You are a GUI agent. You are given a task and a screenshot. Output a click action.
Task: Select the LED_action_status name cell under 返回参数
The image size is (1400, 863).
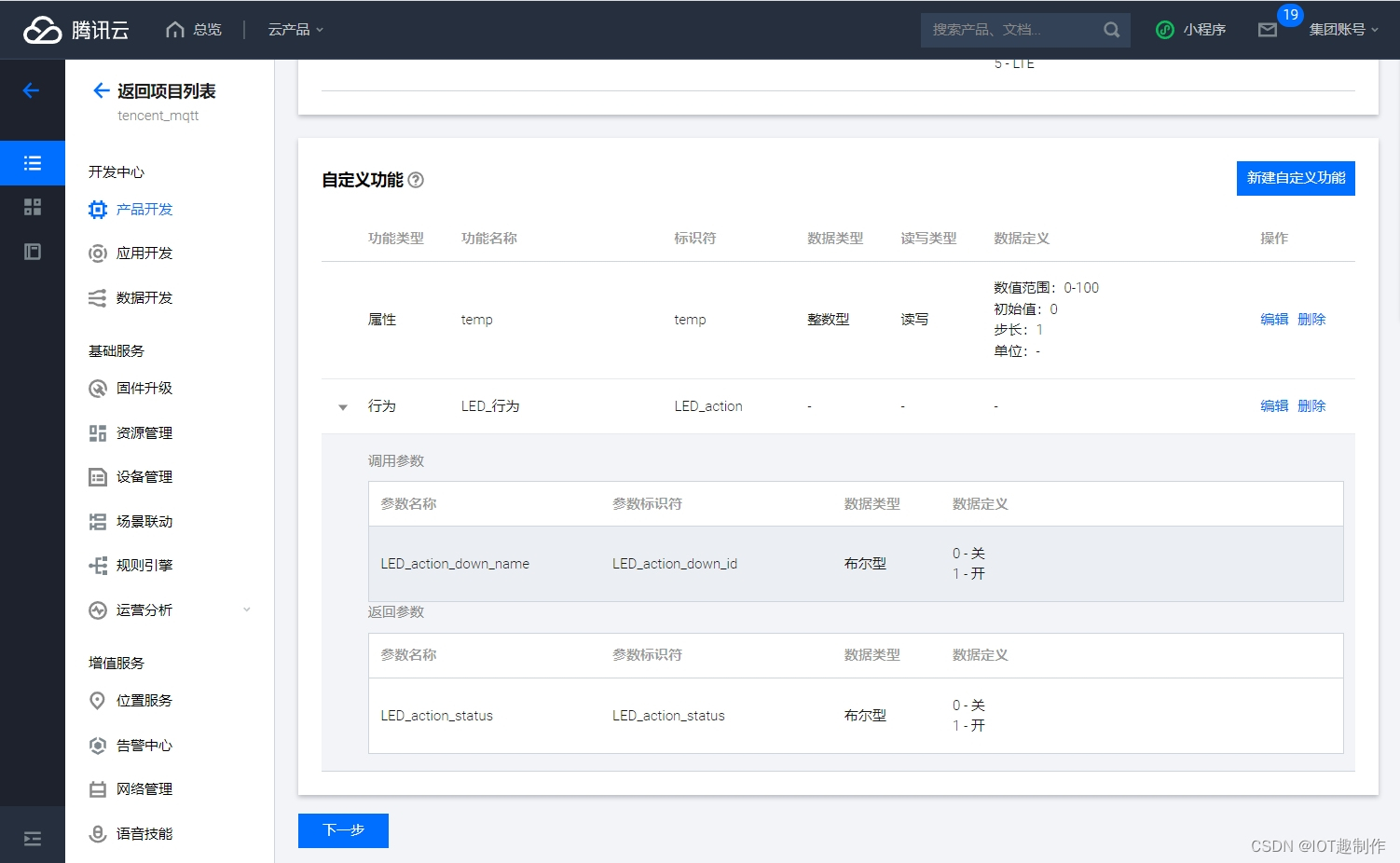tap(437, 716)
